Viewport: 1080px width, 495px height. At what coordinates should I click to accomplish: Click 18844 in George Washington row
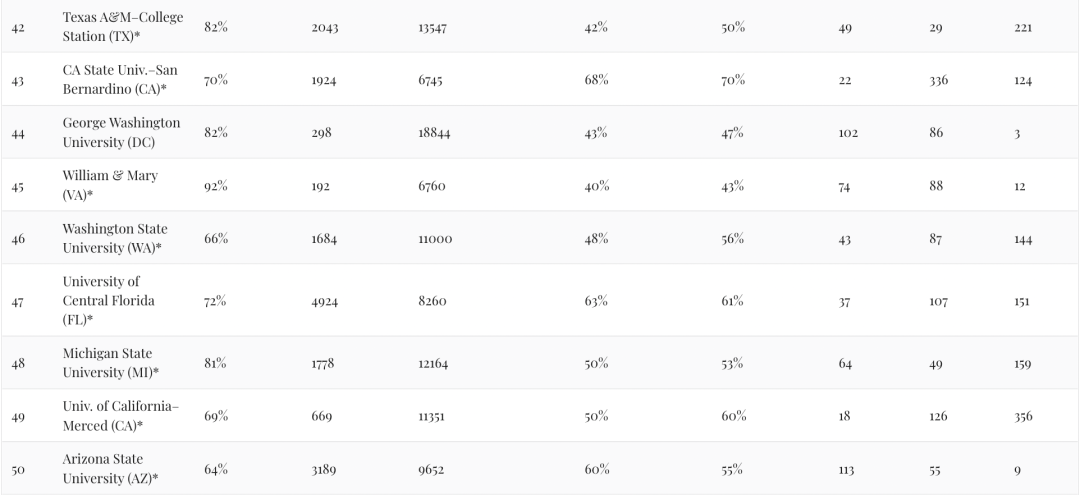click(x=434, y=133)
